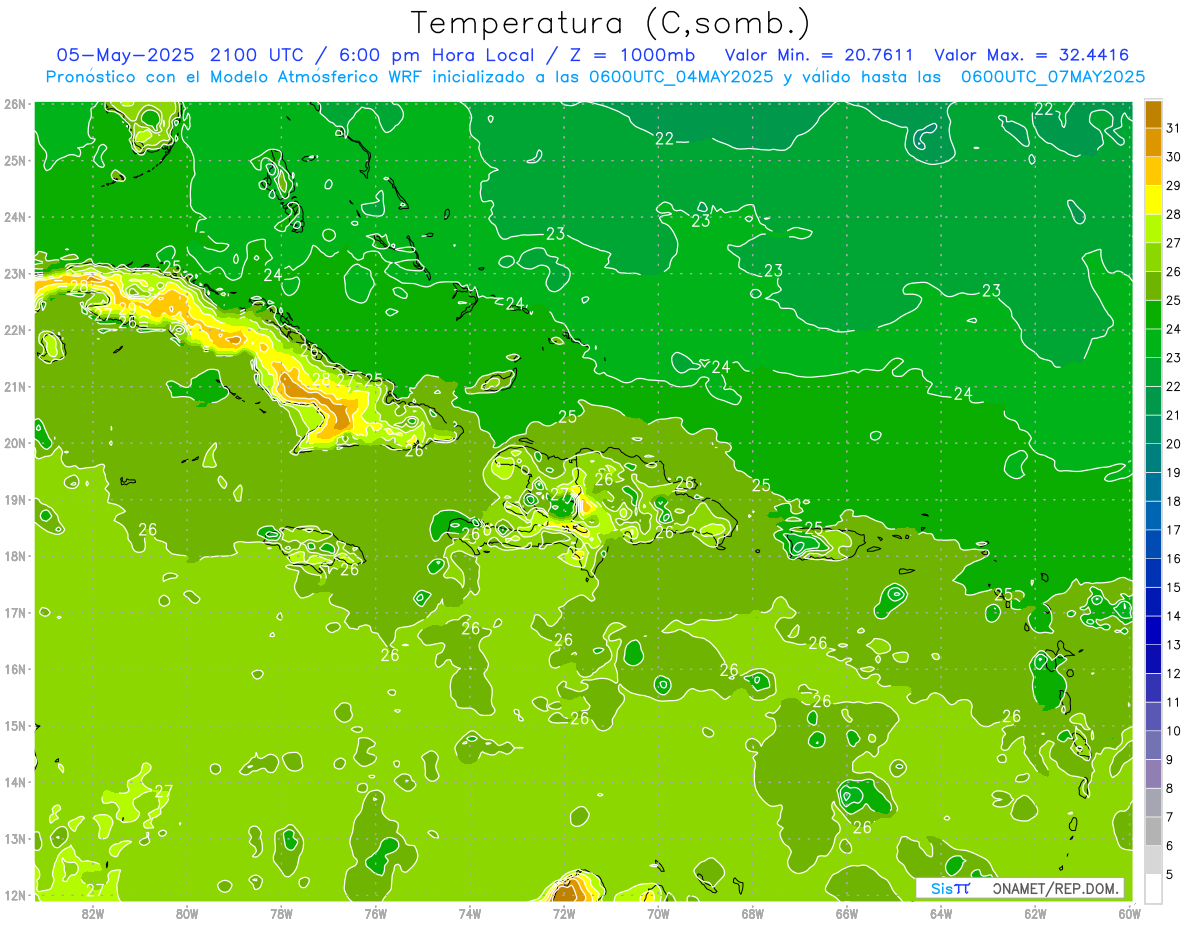This screenshot has height=927, width=1200.
Task: Click the '20N' latitude axis label
Action: pos(15,443)
